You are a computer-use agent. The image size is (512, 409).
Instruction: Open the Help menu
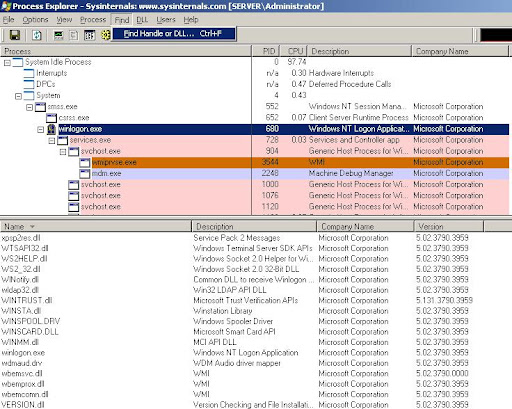[x=191, y=20]
